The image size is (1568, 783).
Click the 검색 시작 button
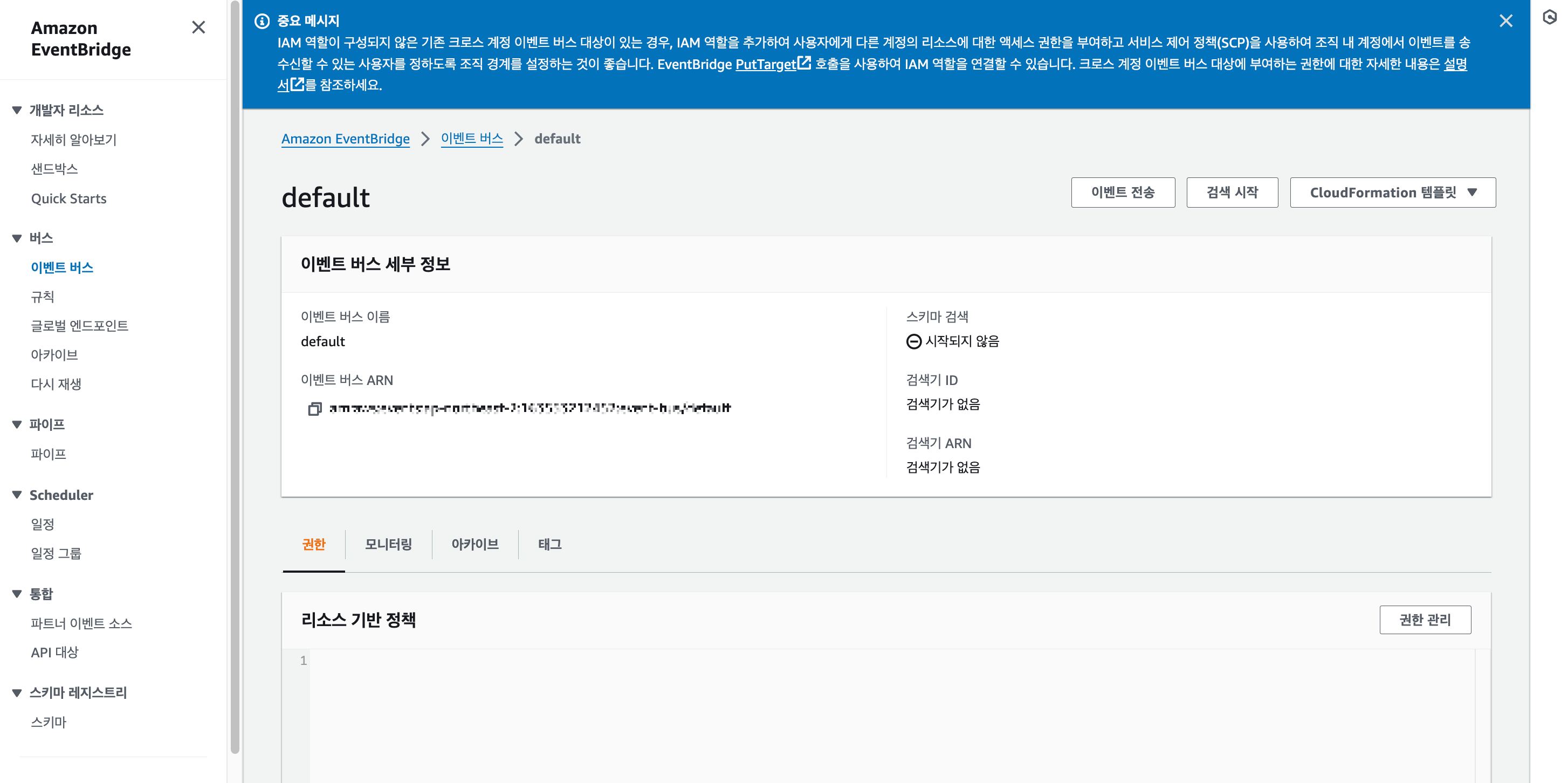[x=1232, y=193]
